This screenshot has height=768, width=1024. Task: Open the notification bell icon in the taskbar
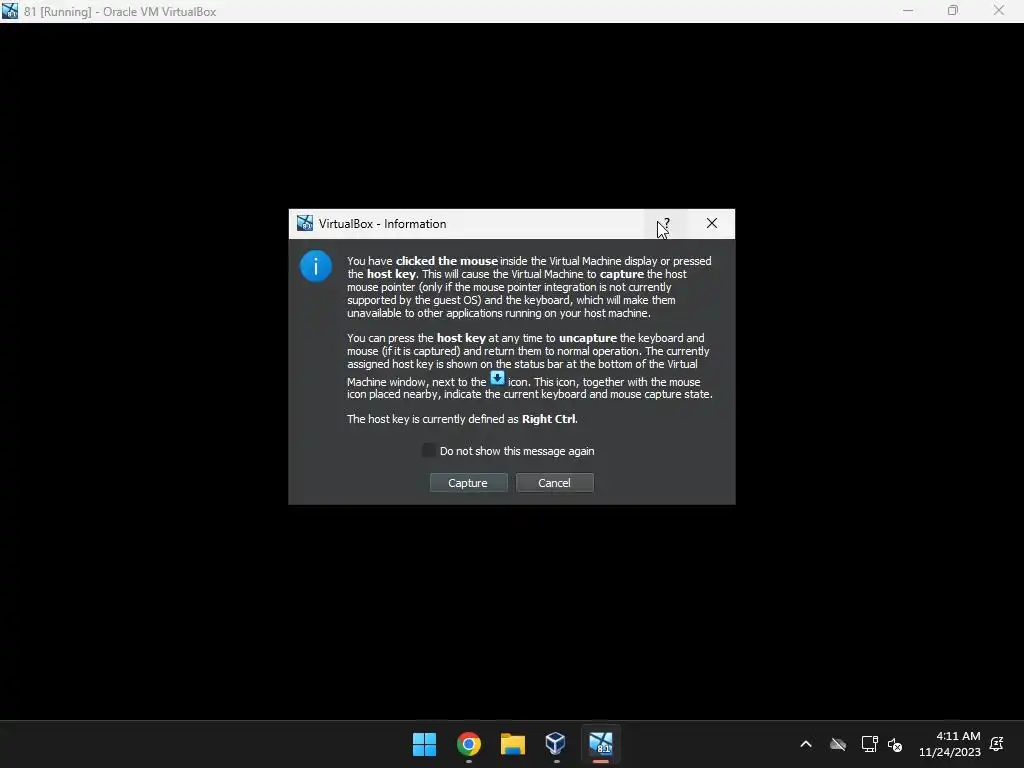click(x=997, y=744)
